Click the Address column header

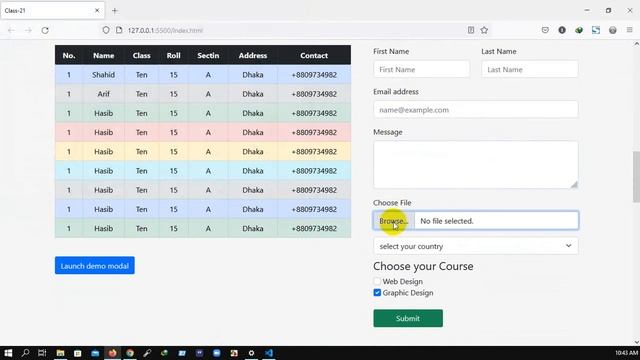click(253, 56)
